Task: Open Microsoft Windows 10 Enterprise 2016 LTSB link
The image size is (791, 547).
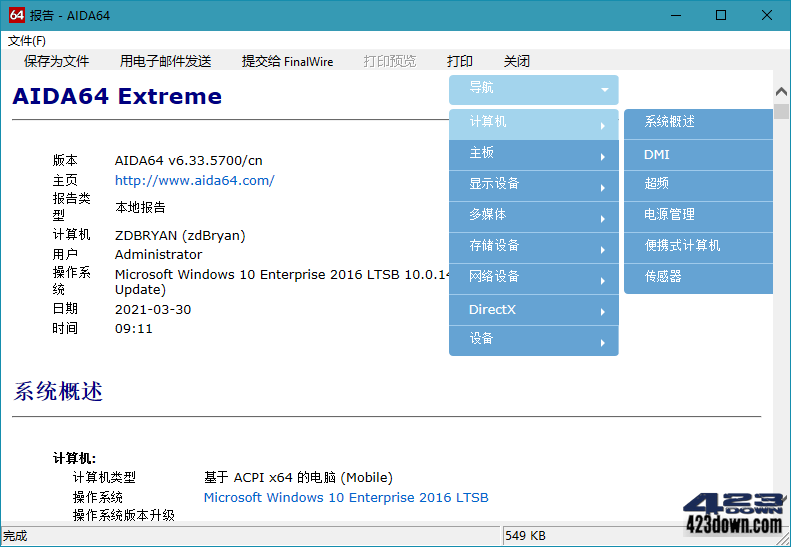Action: point(346,498)
